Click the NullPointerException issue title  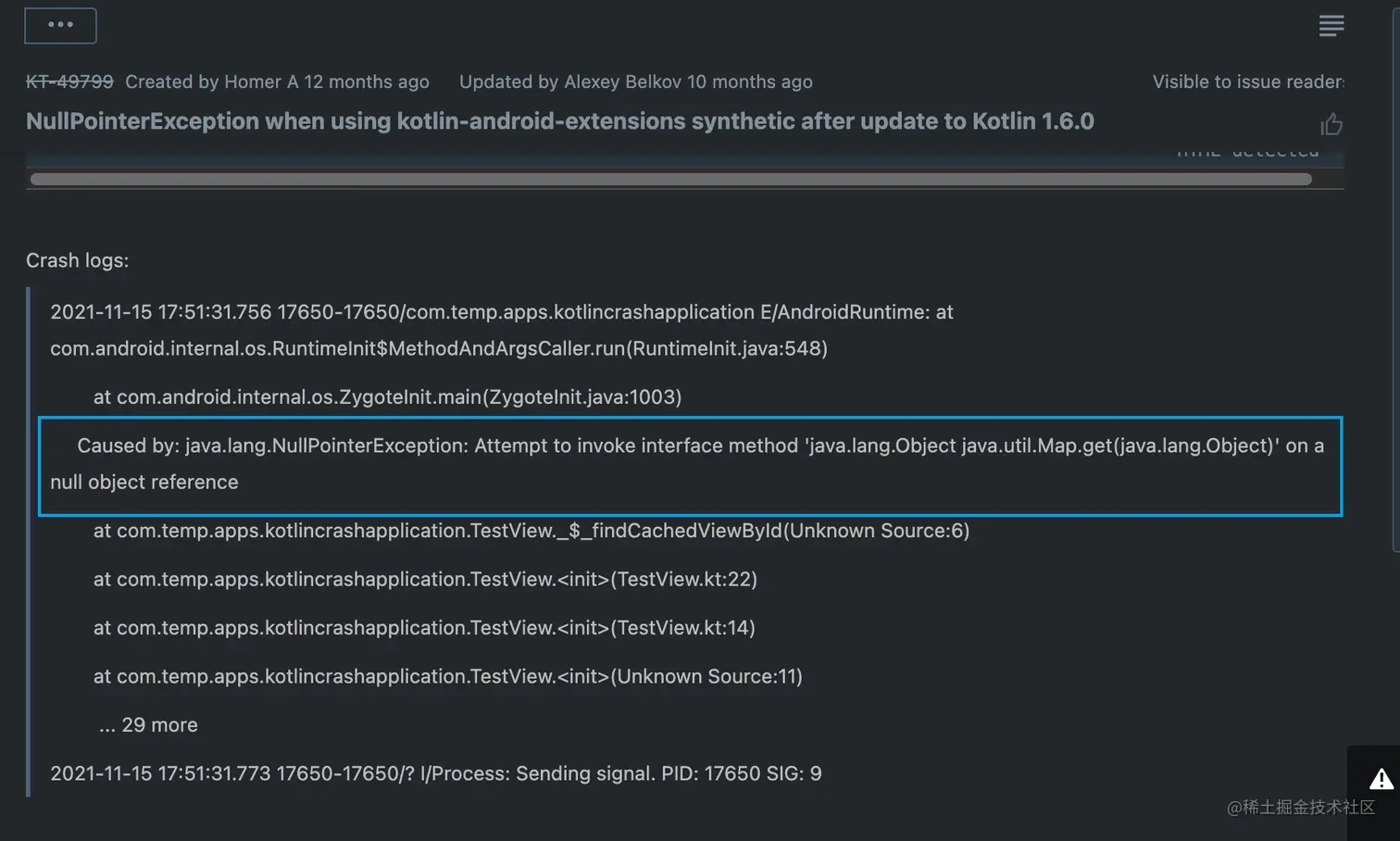[x=559, y=121]
